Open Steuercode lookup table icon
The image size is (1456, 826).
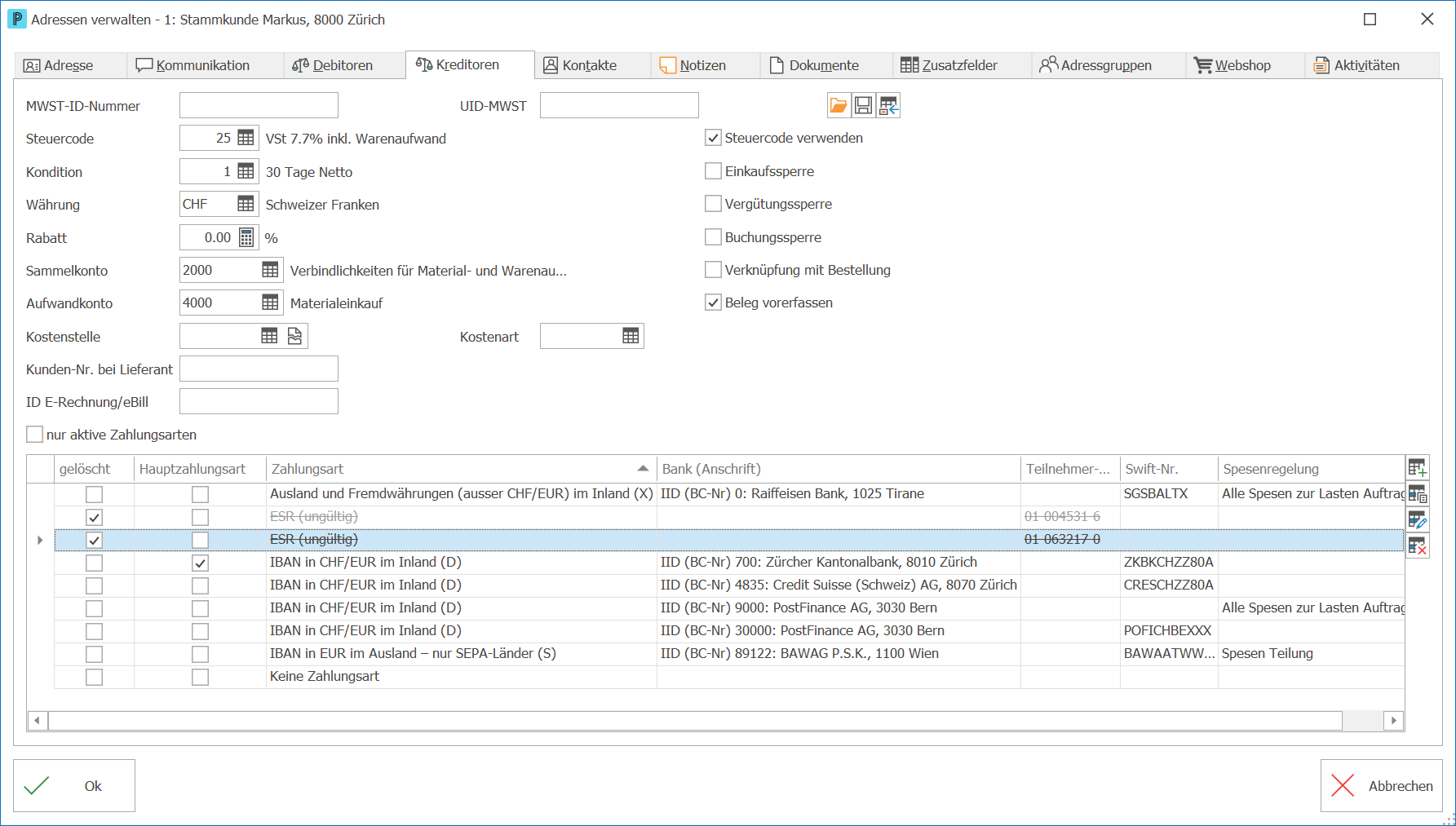click(x=246, y=138)
